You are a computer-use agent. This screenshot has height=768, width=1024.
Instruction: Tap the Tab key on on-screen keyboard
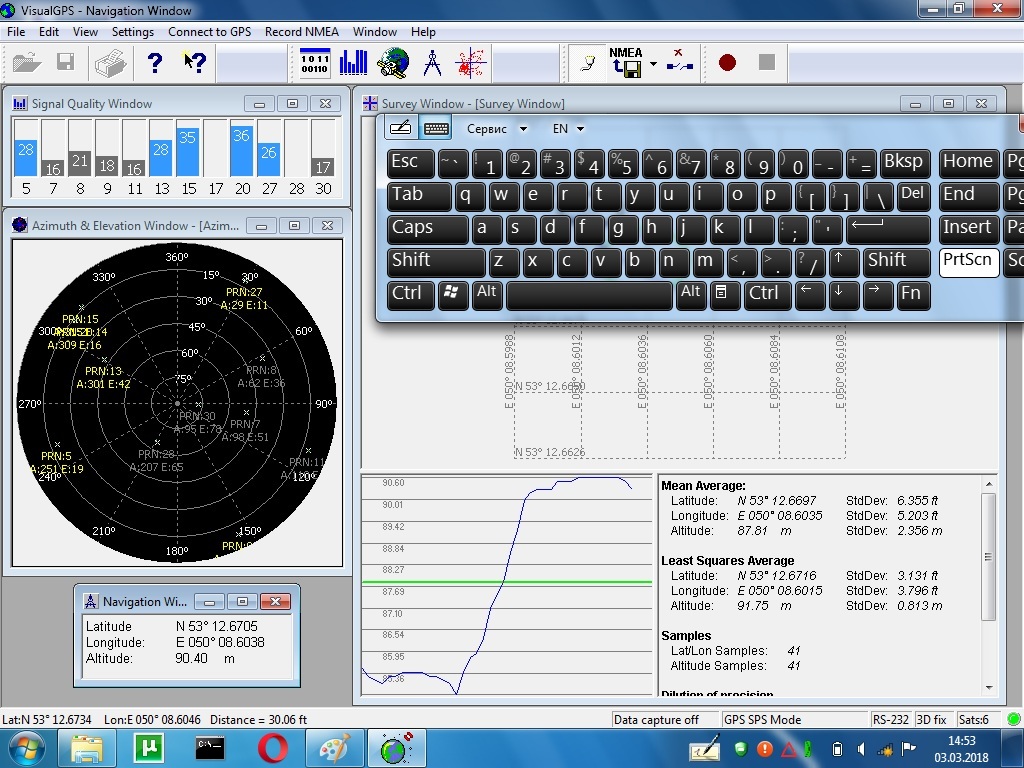click(x=419, y=196)
